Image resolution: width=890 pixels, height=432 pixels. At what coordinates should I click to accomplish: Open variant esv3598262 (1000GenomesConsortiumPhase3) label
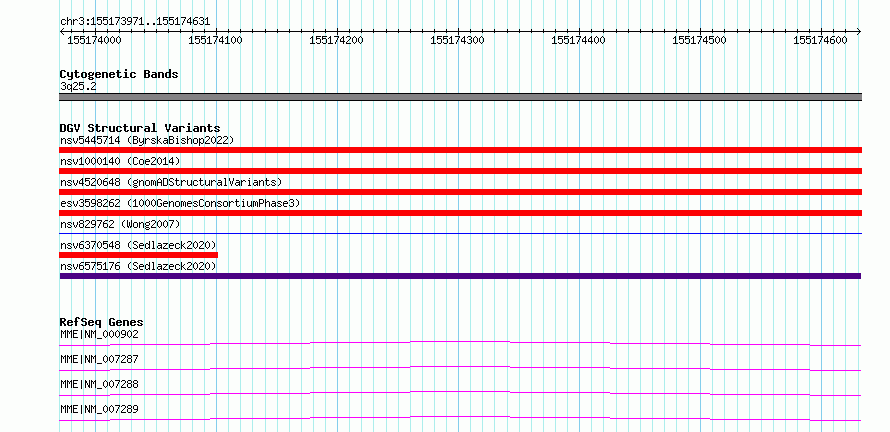(x=180, y=203)
